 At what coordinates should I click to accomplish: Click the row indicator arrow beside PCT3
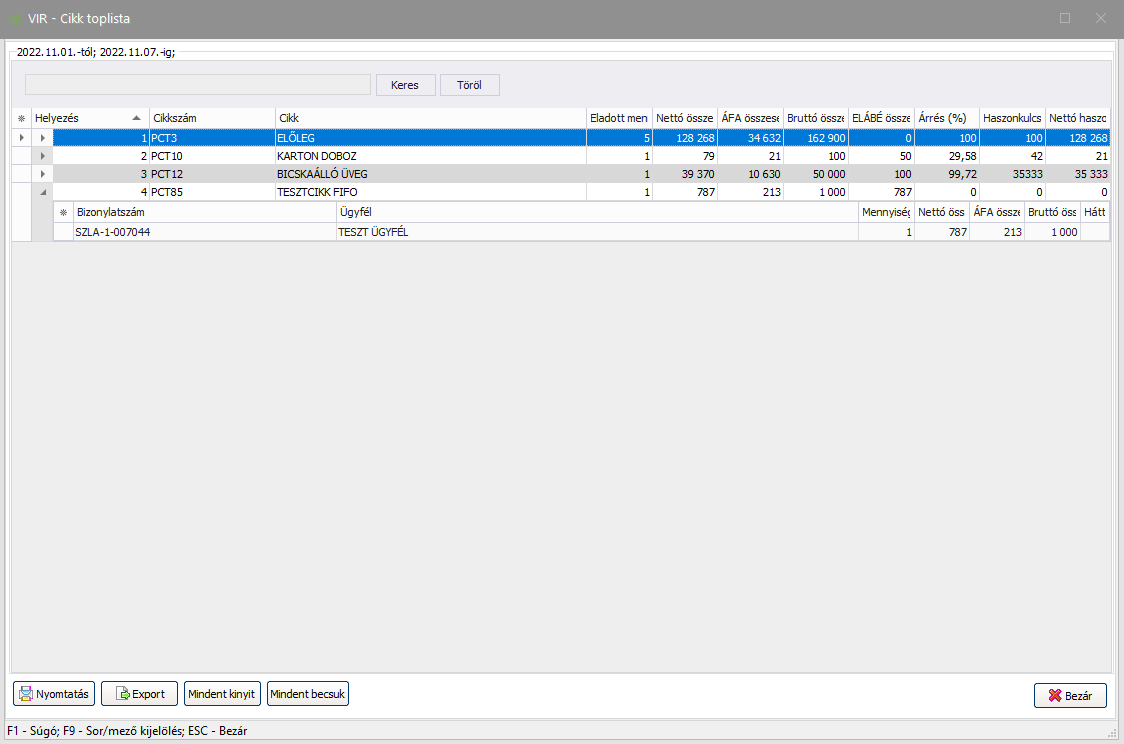[x=21, y=137]
